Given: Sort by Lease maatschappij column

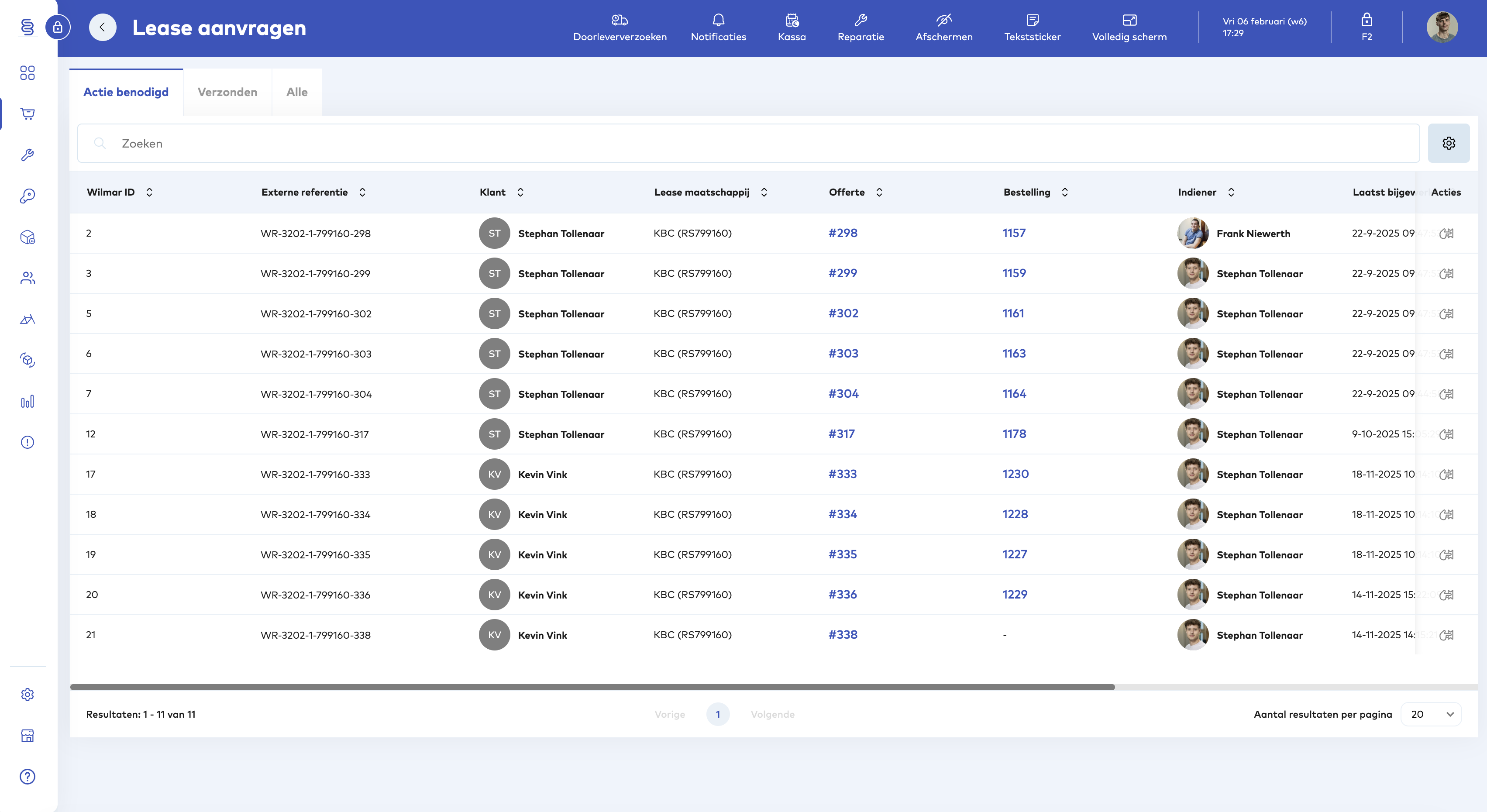Looking at the screenshot, I should (764, 192).
